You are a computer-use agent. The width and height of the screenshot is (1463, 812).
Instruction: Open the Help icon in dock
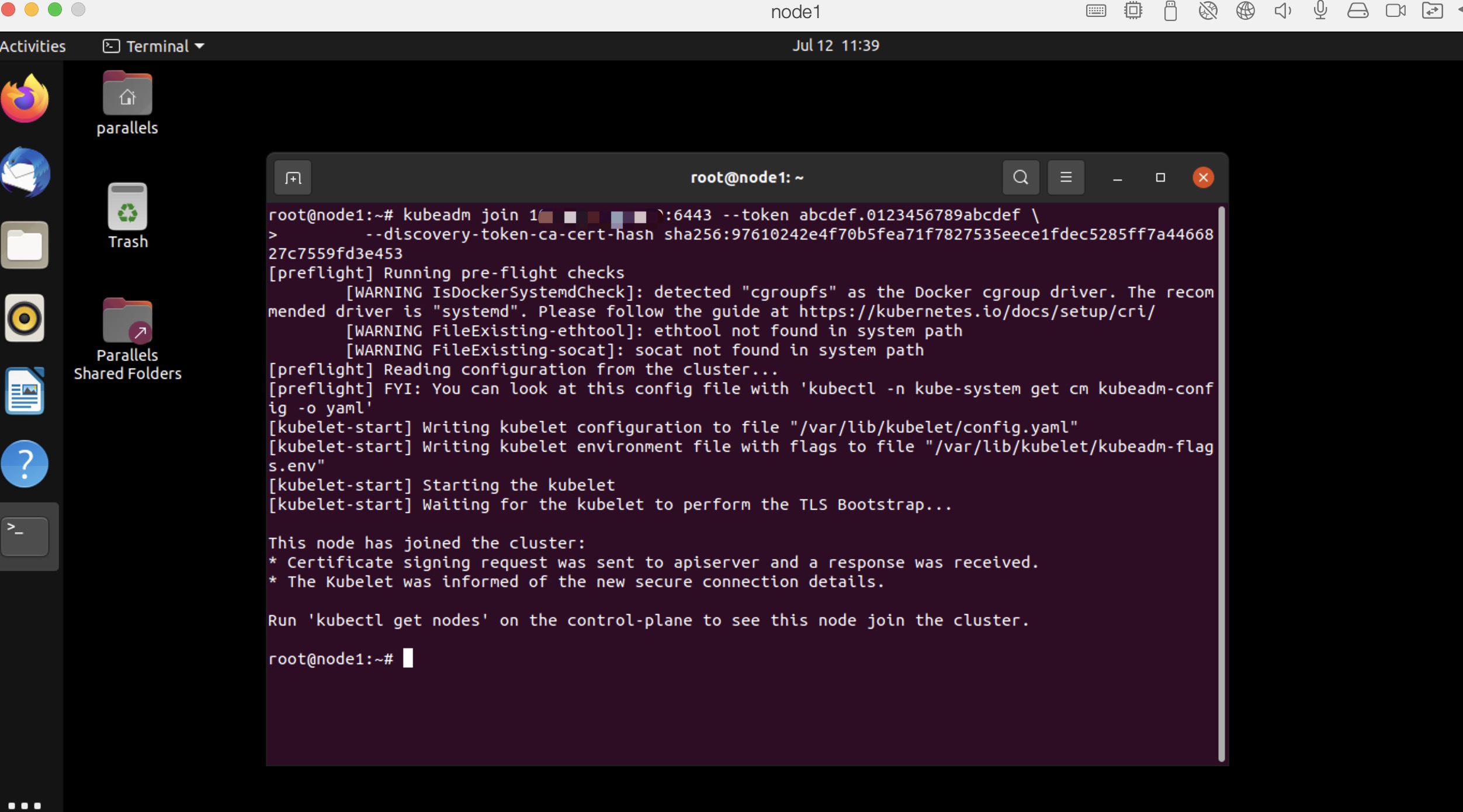[x=25, y=464]
